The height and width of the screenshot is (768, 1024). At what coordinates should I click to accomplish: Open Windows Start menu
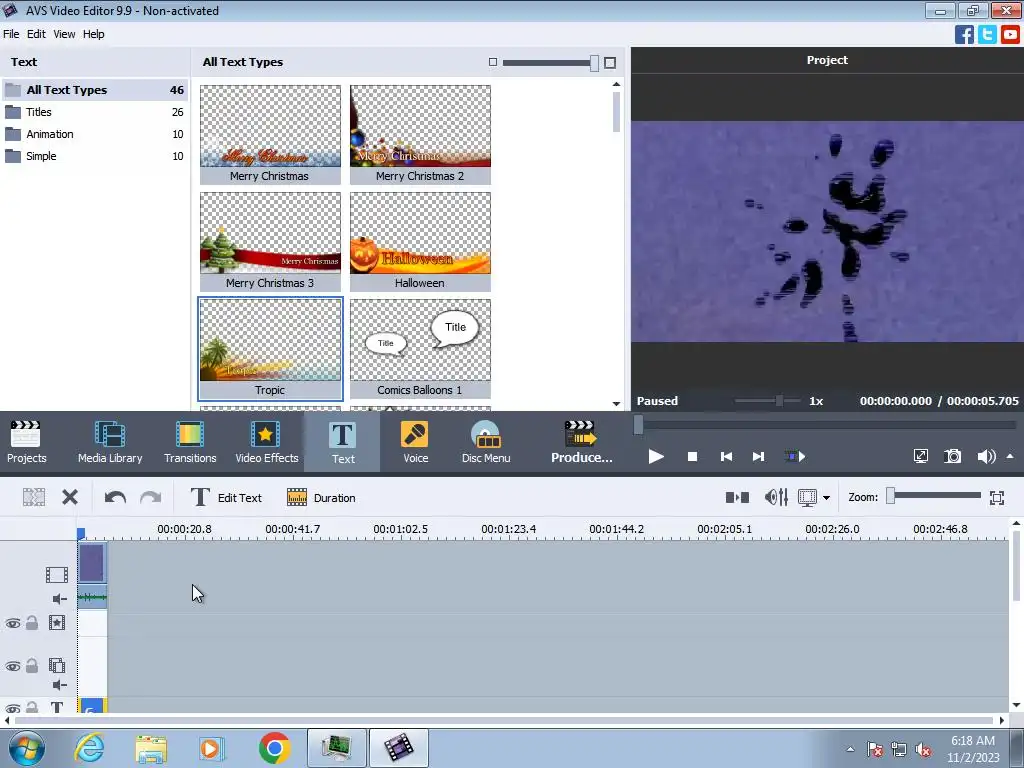27,748
